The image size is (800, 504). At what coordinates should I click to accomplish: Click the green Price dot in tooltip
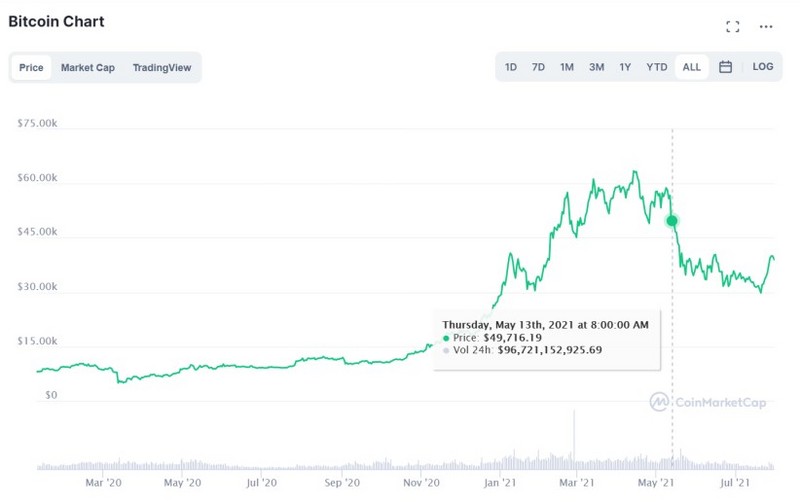click(446, 338)
